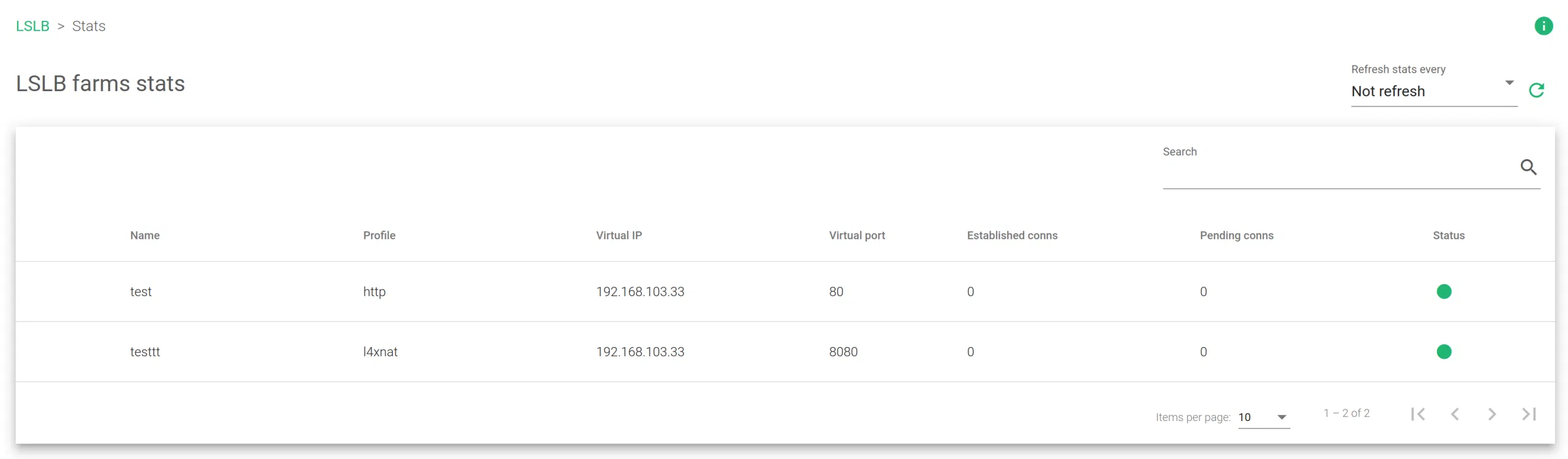Sort table by Name column header

(145, 236)
